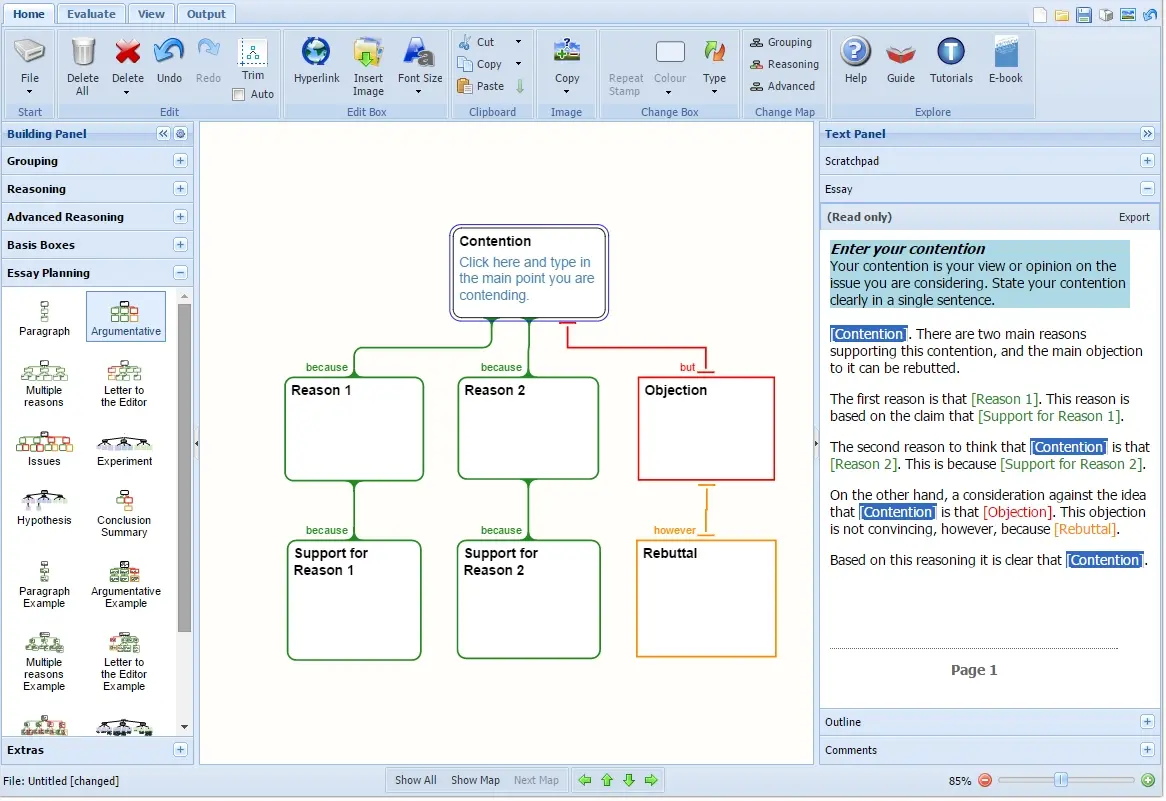Click the Insert Image icon
Screen dimensions: 1166x801
pos(368,54)
